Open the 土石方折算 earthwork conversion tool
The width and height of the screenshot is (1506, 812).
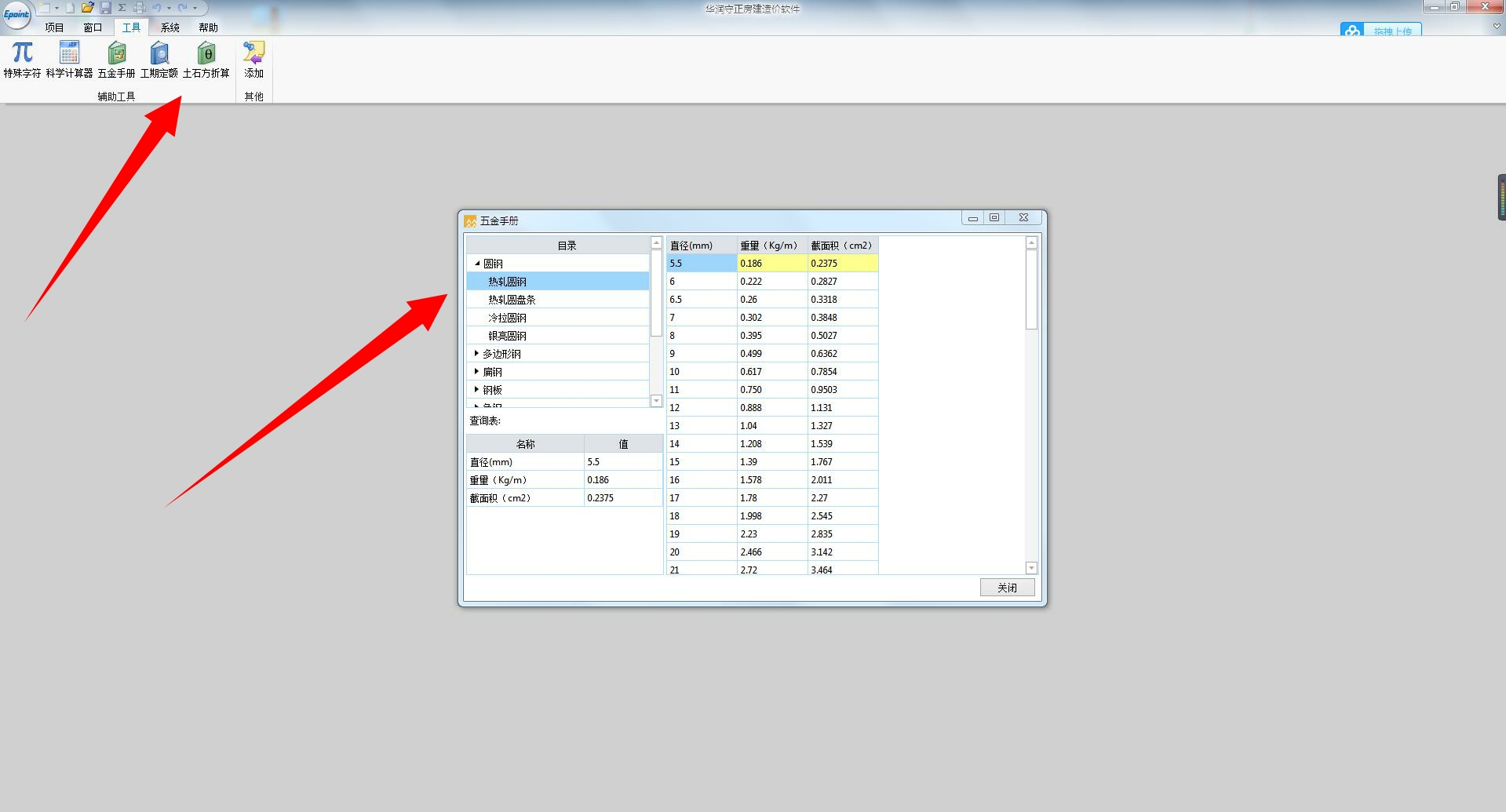pyautogui.click(x=206, y=60)
